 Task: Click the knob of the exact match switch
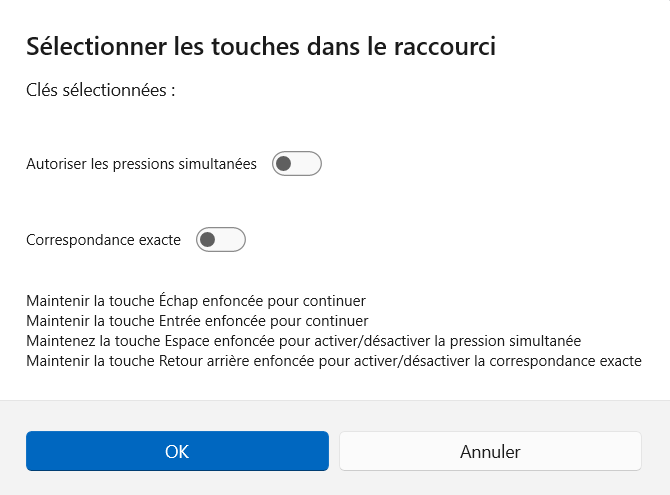[209, 240]
